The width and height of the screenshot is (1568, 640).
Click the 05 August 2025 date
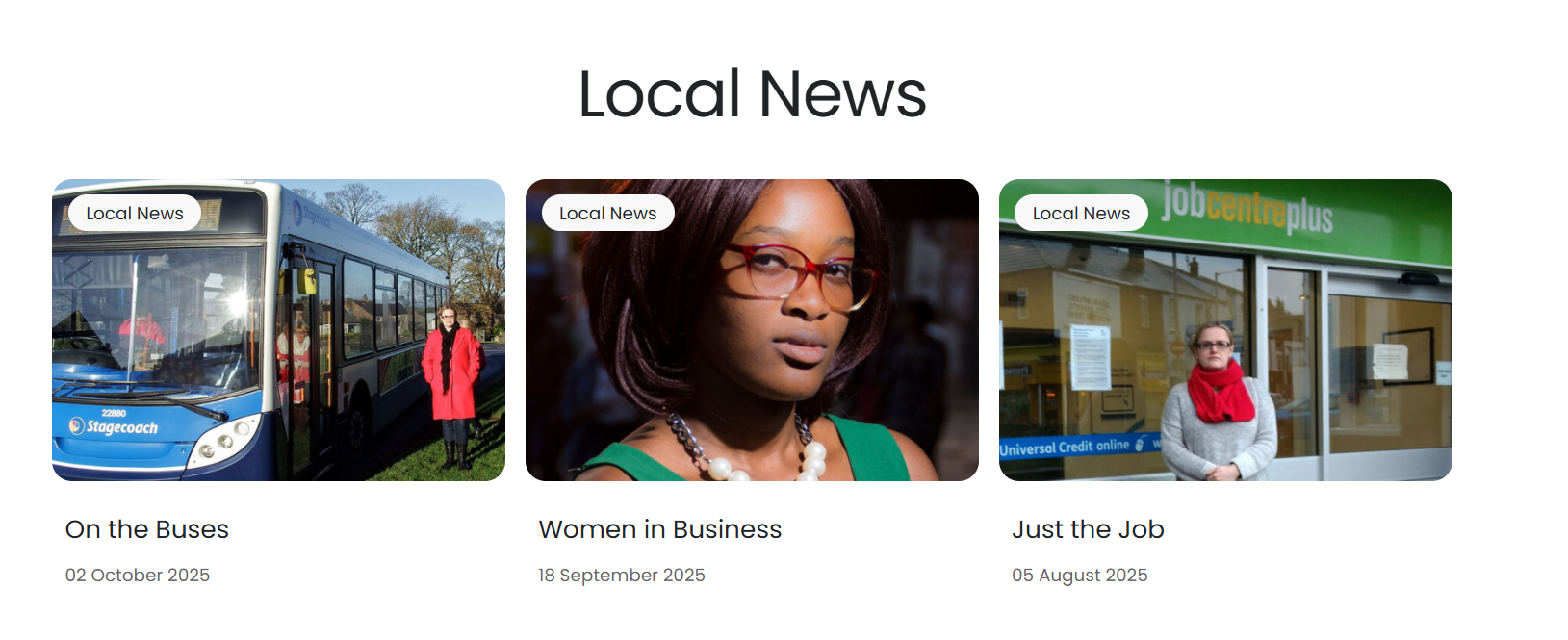click(x=1080, y=575)
